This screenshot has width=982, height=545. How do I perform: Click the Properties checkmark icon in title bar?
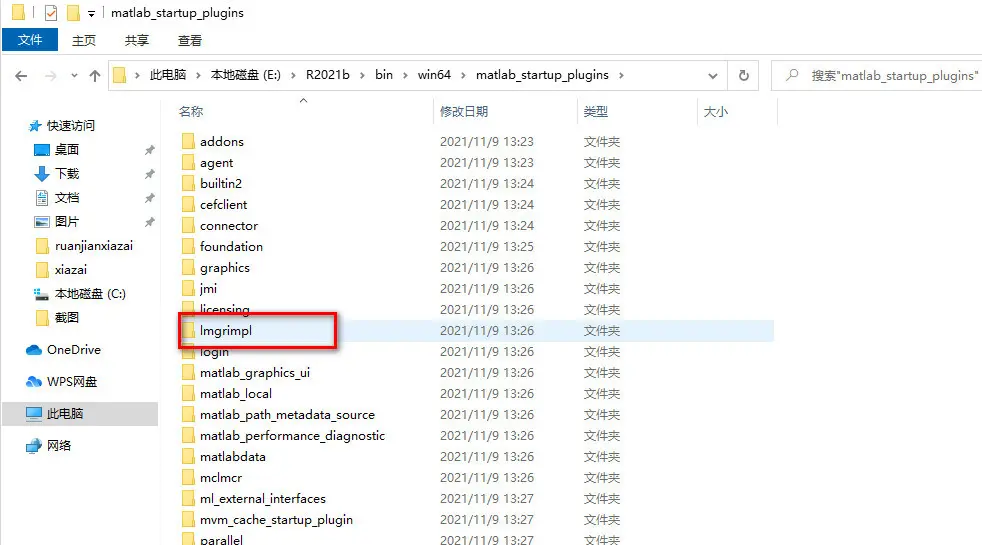click(51, 13)
